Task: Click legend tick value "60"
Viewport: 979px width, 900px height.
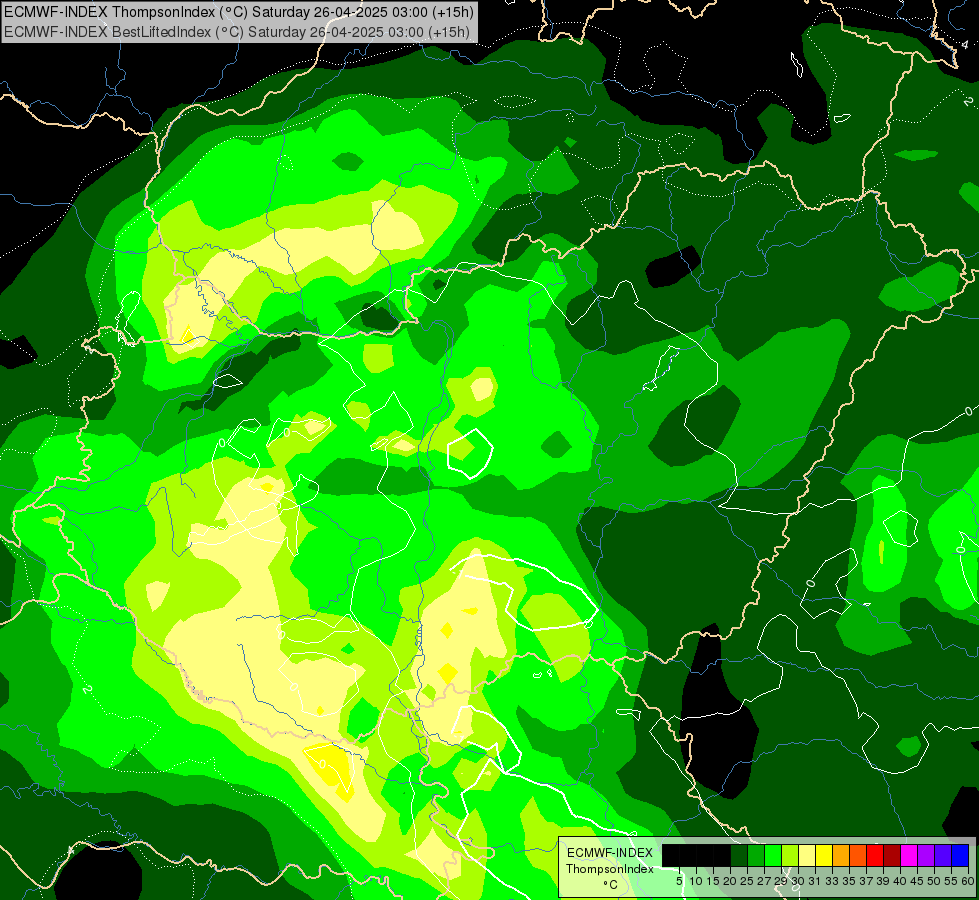Action: point(968,881)
